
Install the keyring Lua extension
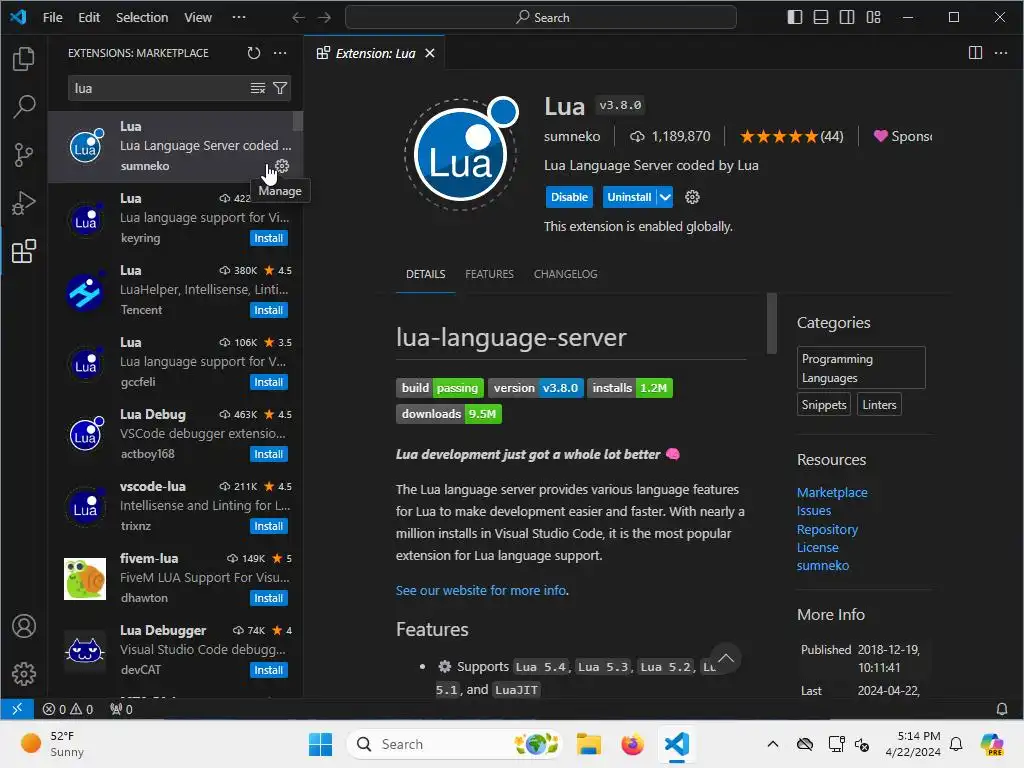coord(268,238)
